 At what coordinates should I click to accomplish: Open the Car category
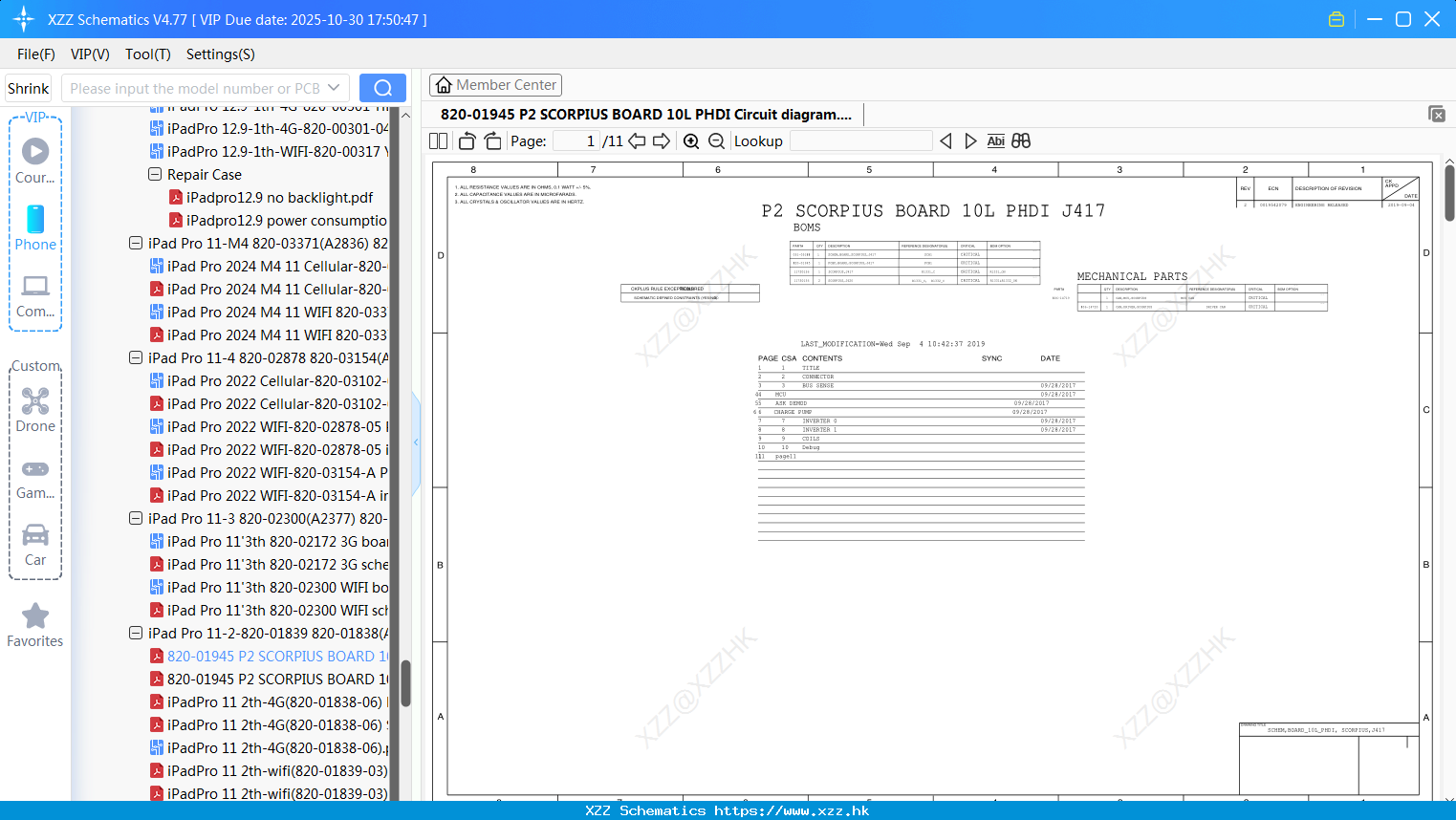pyautogui.click(x=35, y=545)
